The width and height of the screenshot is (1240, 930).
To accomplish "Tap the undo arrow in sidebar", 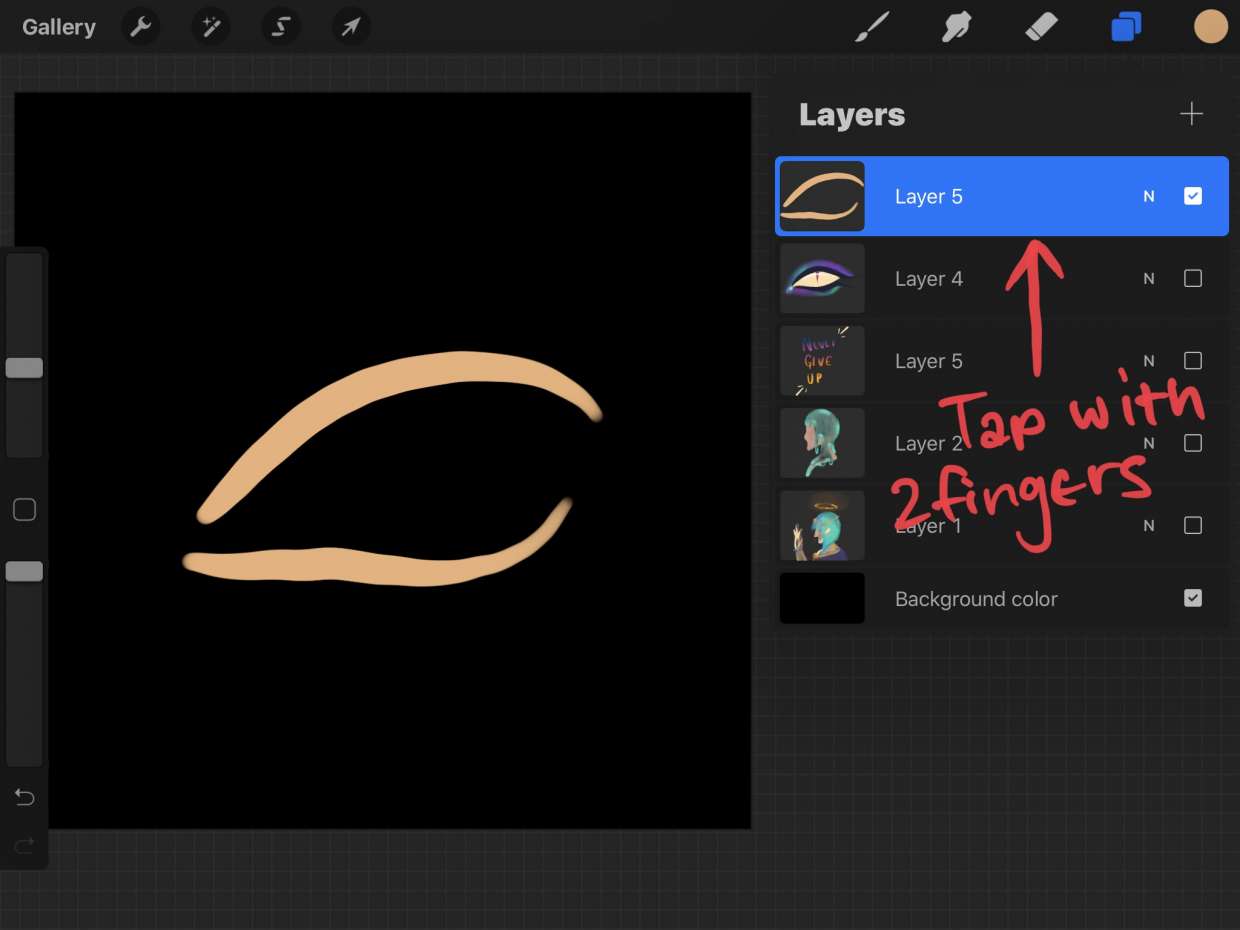I will (24, 797).
